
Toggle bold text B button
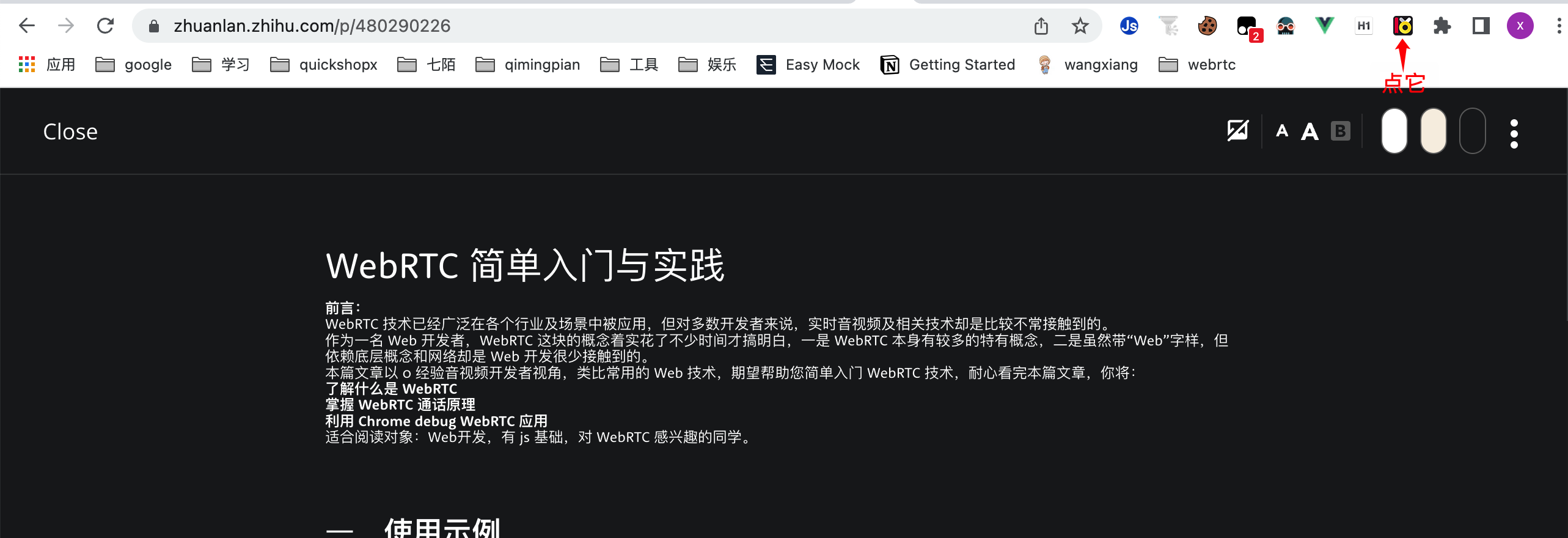click(x=1341, y=131)
